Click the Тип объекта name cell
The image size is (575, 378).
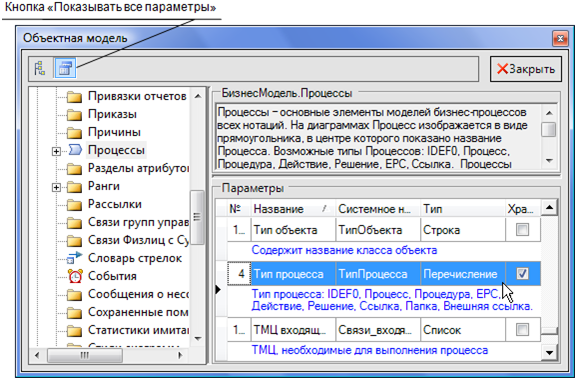coord(293,230)
